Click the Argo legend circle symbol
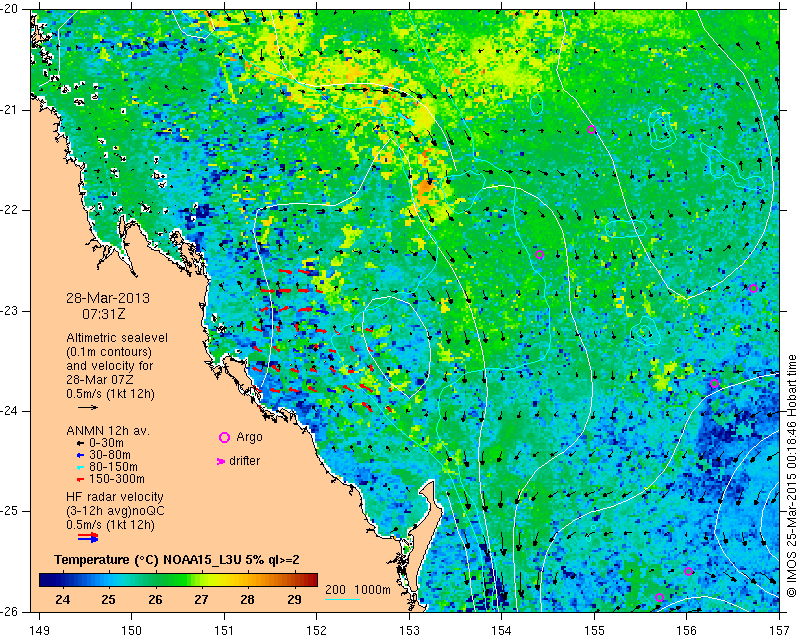The image size is (800, 640). click(224, 437)
